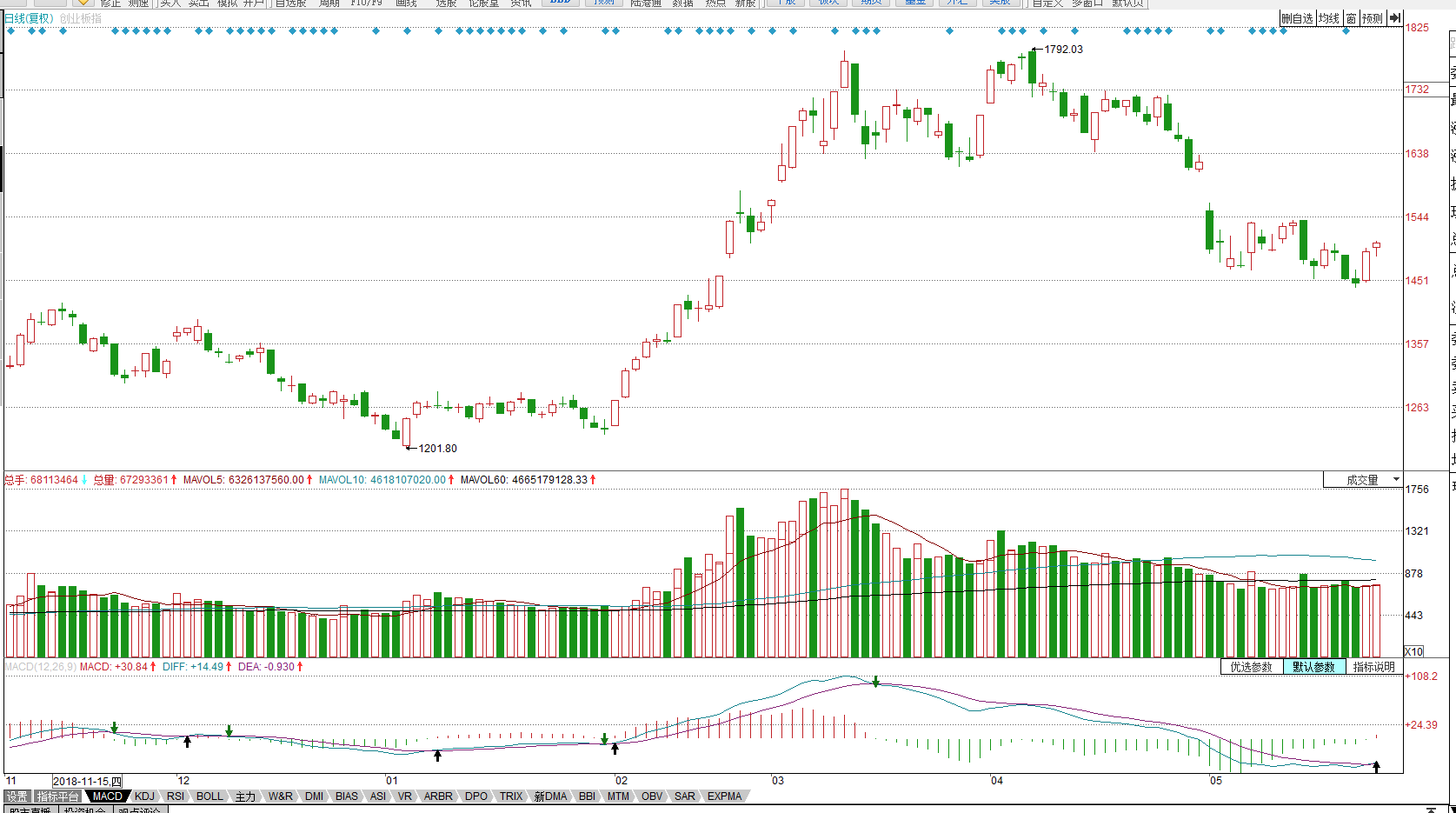
Task: Switch to the KDJ indicator tab
Action: point(144,796)
